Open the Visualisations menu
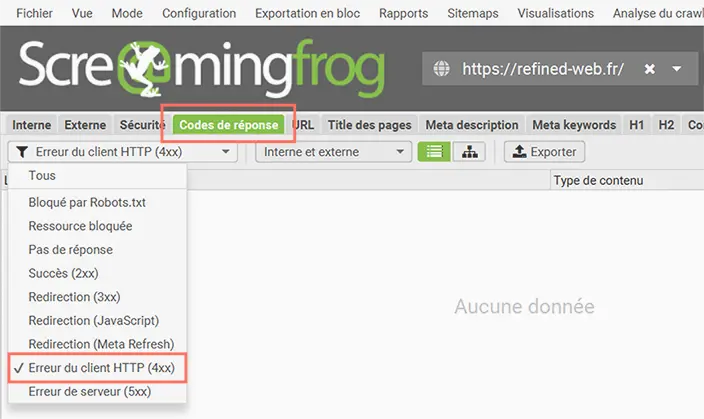Image resolution: width=704 pixels, height=419 pixels. coord(555,13)
